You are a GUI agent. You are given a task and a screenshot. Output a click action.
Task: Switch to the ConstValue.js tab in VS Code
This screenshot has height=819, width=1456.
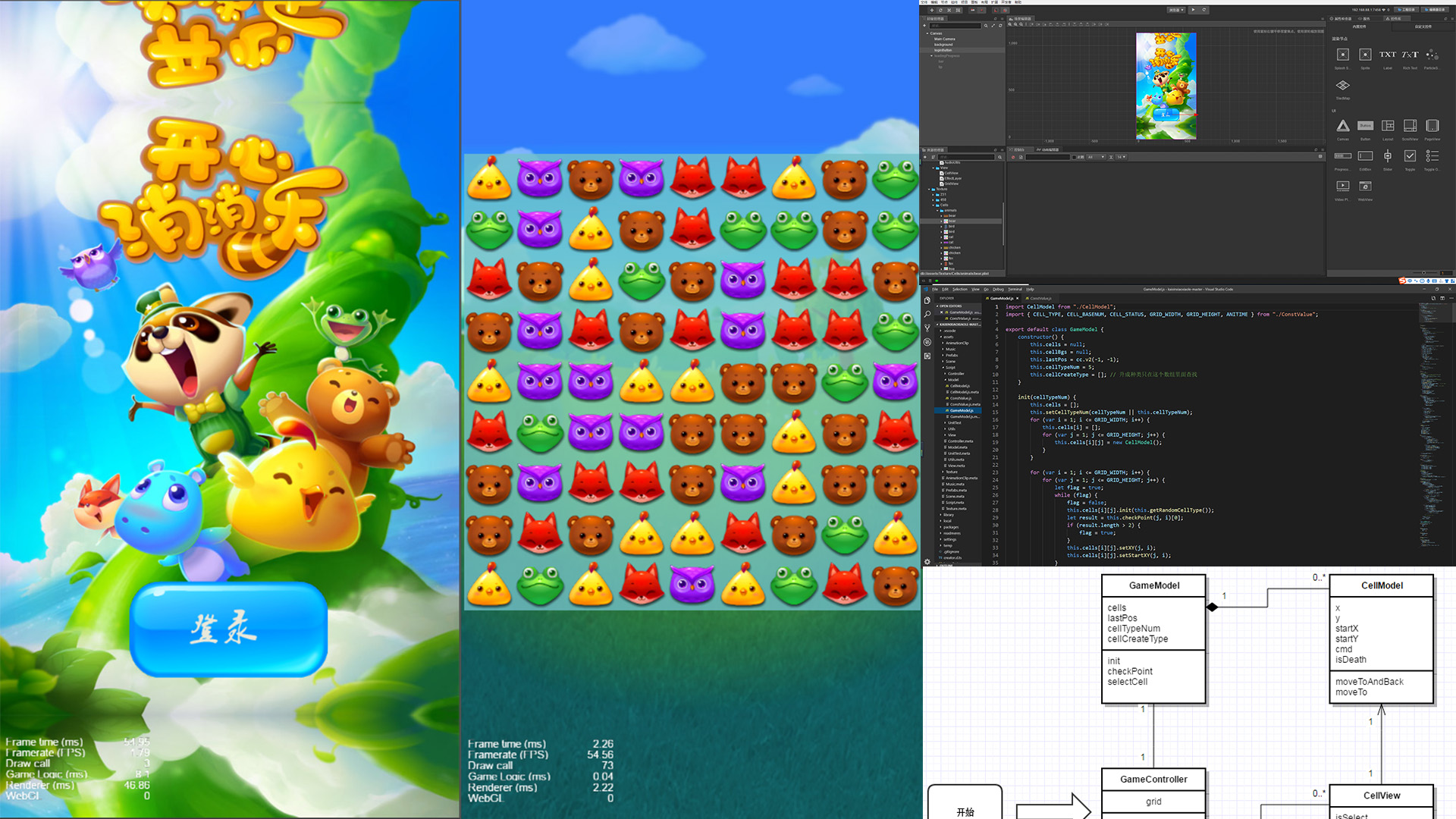pyautogui.click(x=1040, y=299)
